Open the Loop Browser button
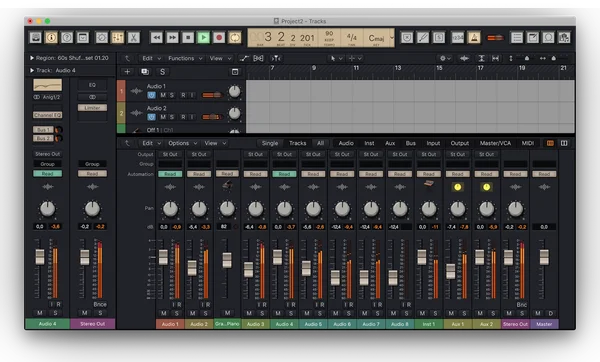600x362 pixels. coord(548,38)
